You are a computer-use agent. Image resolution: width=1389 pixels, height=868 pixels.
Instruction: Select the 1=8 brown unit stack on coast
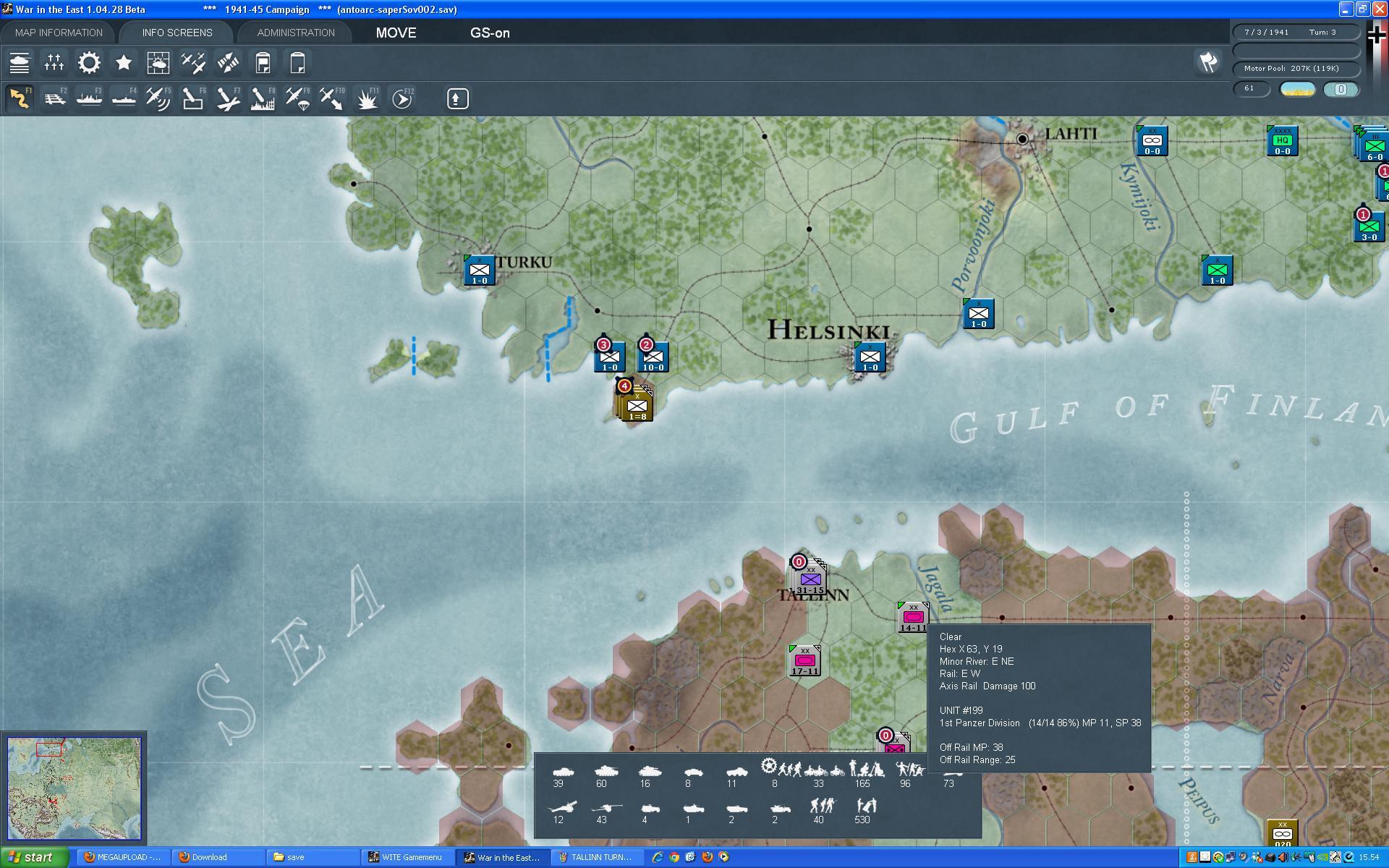pyautogui.click(x=636, y=404)
